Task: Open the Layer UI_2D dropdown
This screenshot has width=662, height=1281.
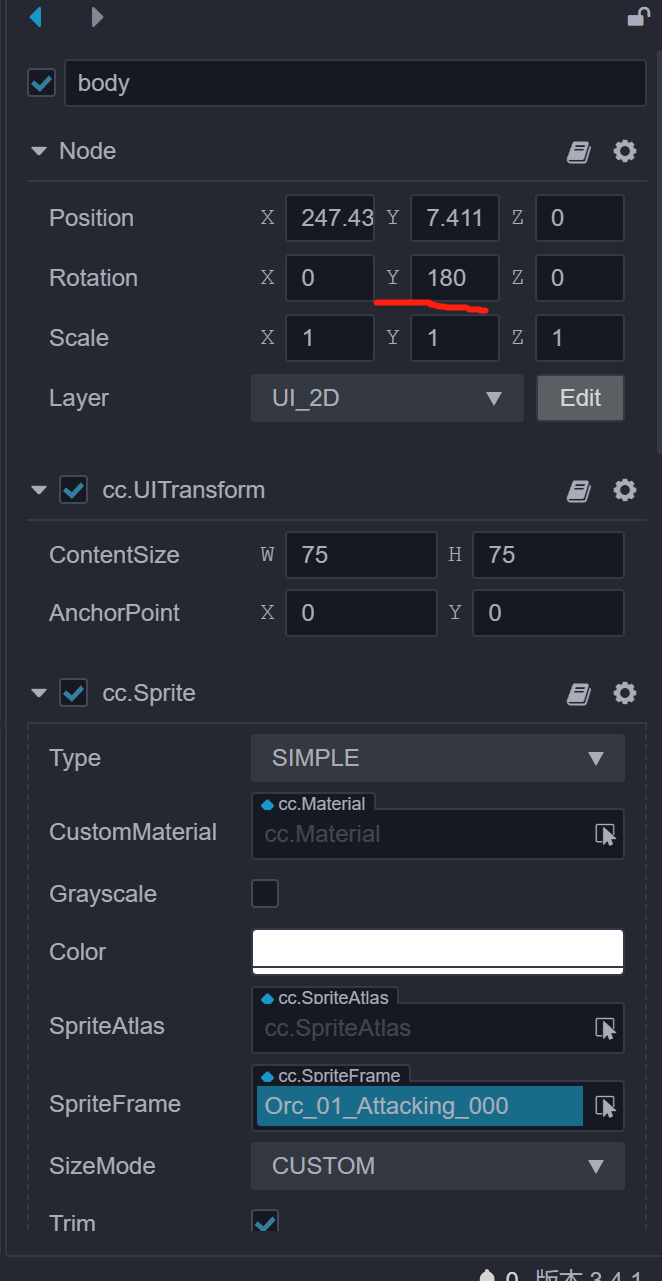Action: point(387,398)
